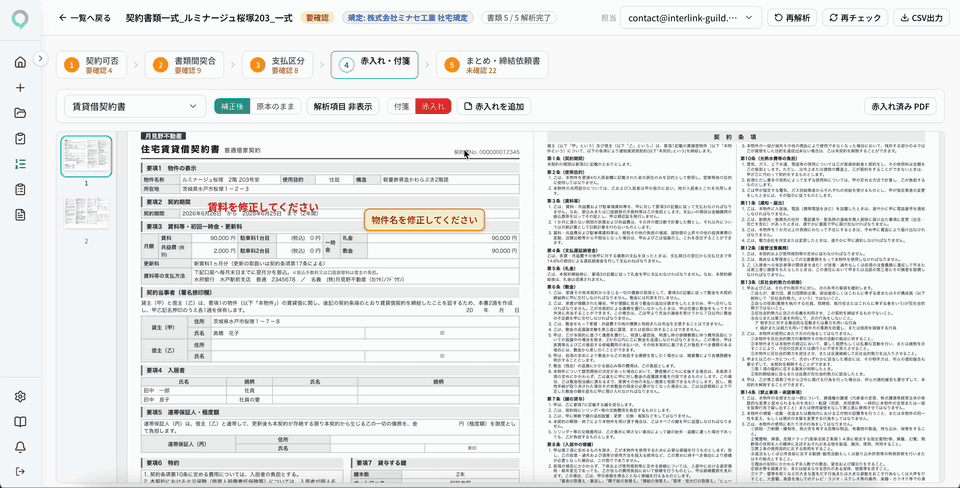This screenshot has width=960, height=488.
Task: Click the 再解析 button
Action: point(792,18)
